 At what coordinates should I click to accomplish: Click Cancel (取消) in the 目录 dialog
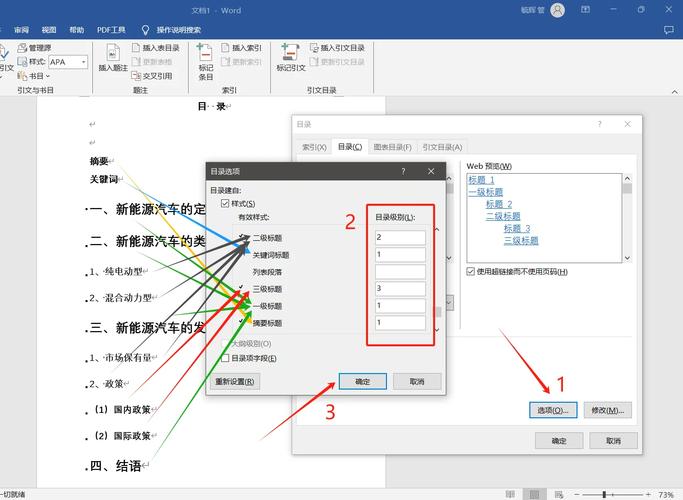click(x=613, y=441)
